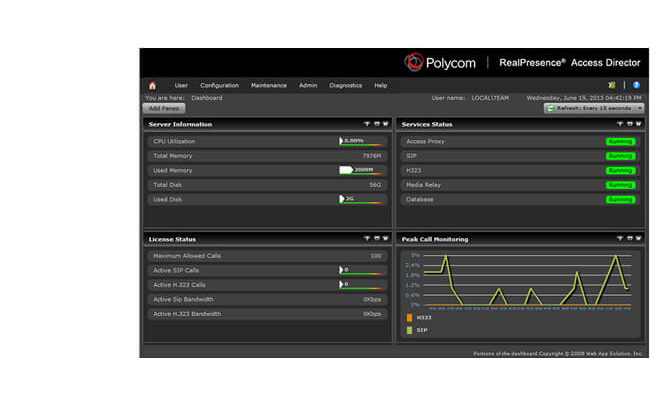This screenshot has height=400, width=650.
Task: Click the CPU Utilization label
Action: click(174, 142)
